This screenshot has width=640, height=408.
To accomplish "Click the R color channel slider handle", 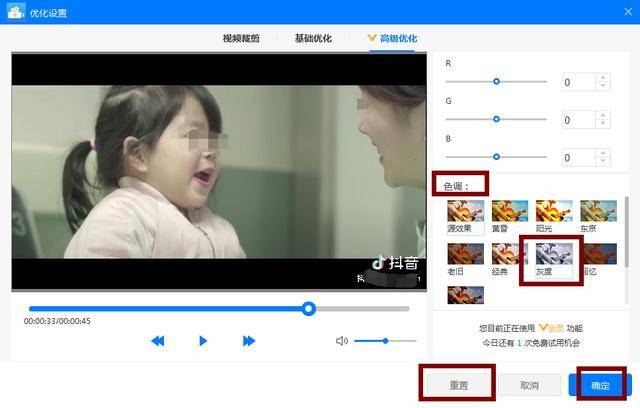I will pos(496,82).
